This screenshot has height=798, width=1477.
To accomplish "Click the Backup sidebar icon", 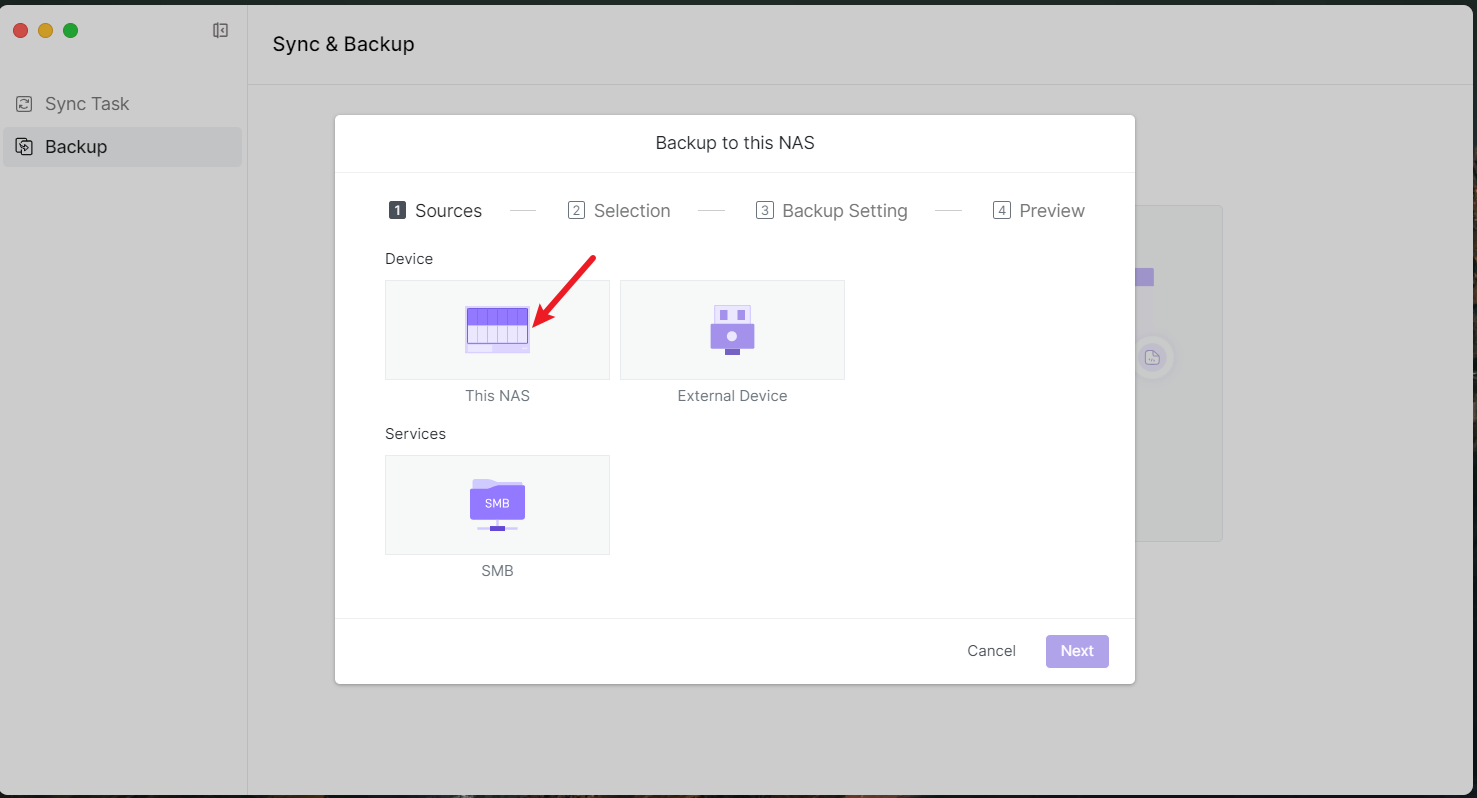I will (24, 147).
